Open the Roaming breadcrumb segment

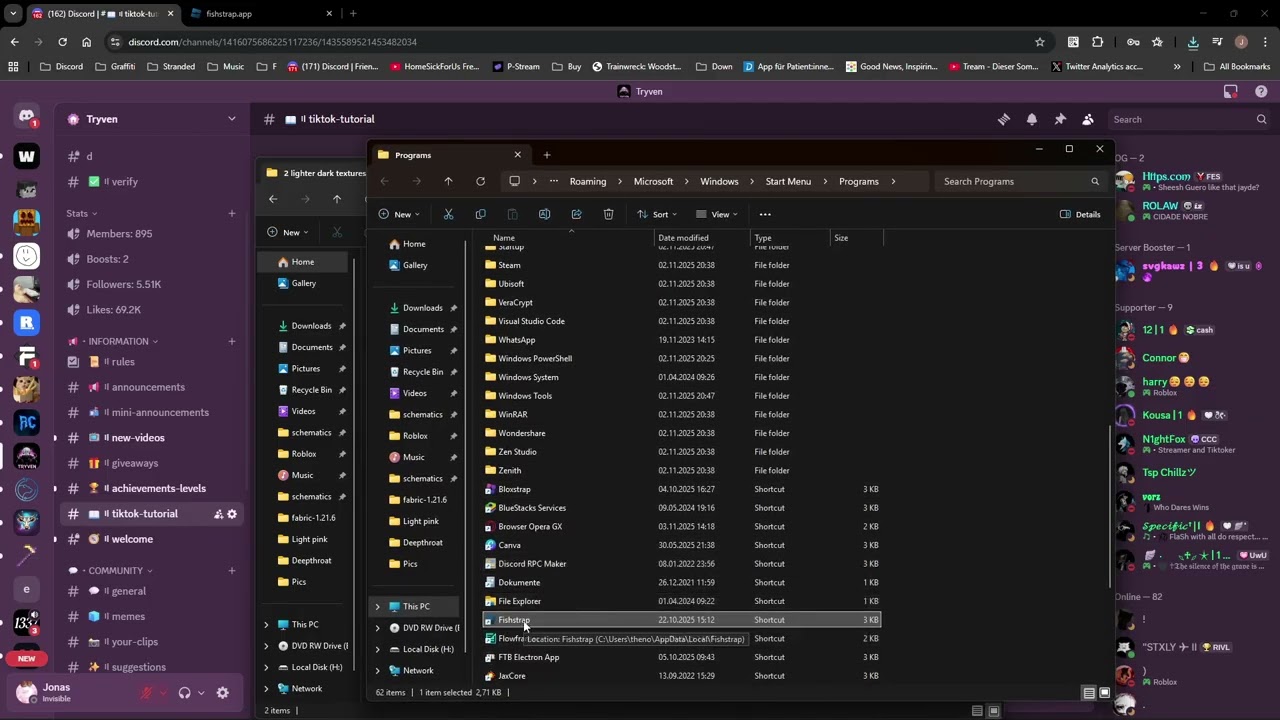(588, 181)
